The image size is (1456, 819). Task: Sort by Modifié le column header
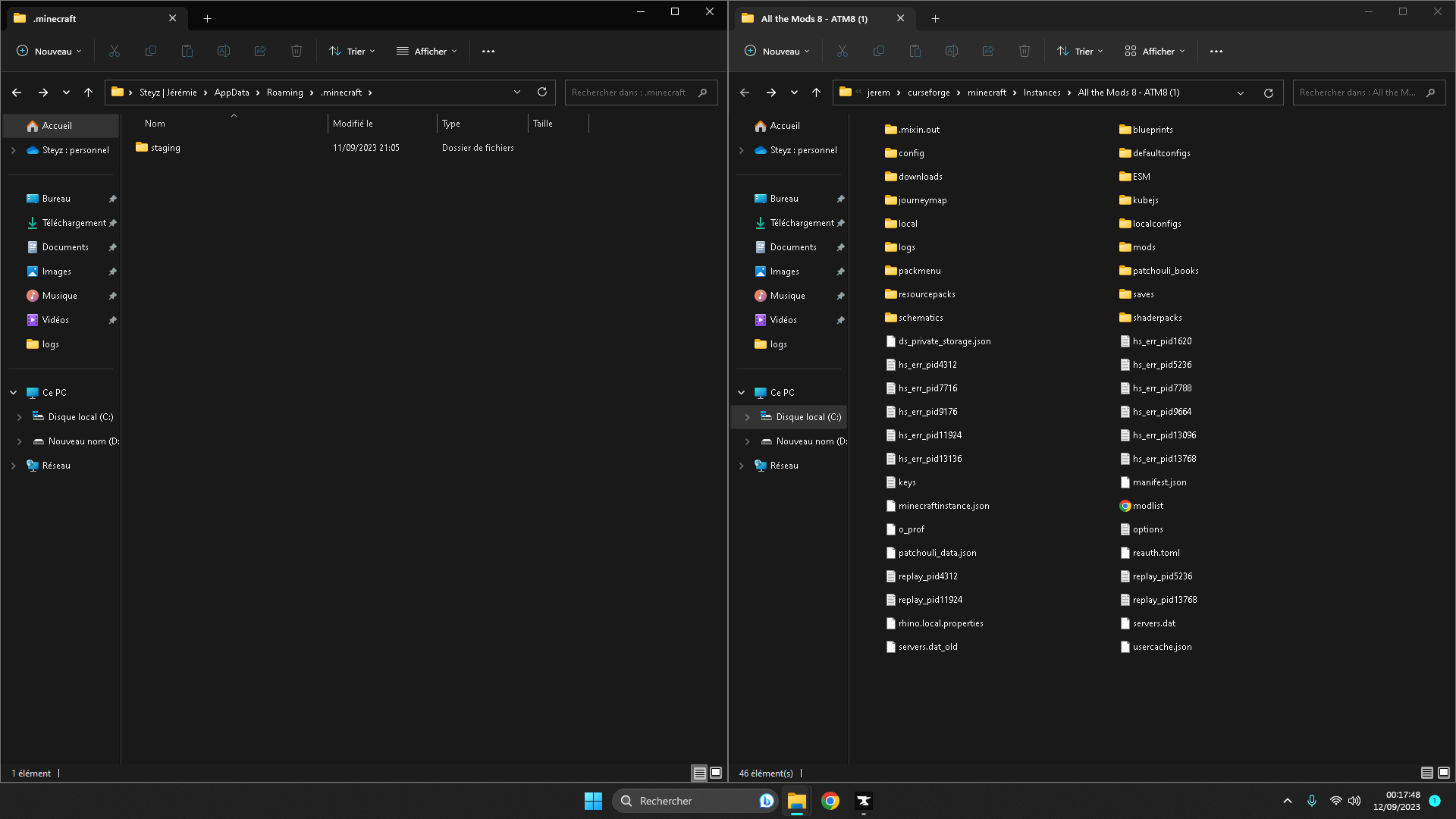coord(382,124)
